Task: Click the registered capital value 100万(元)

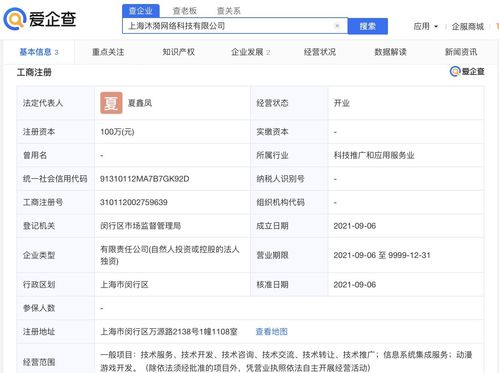Action: pos(117,132)
